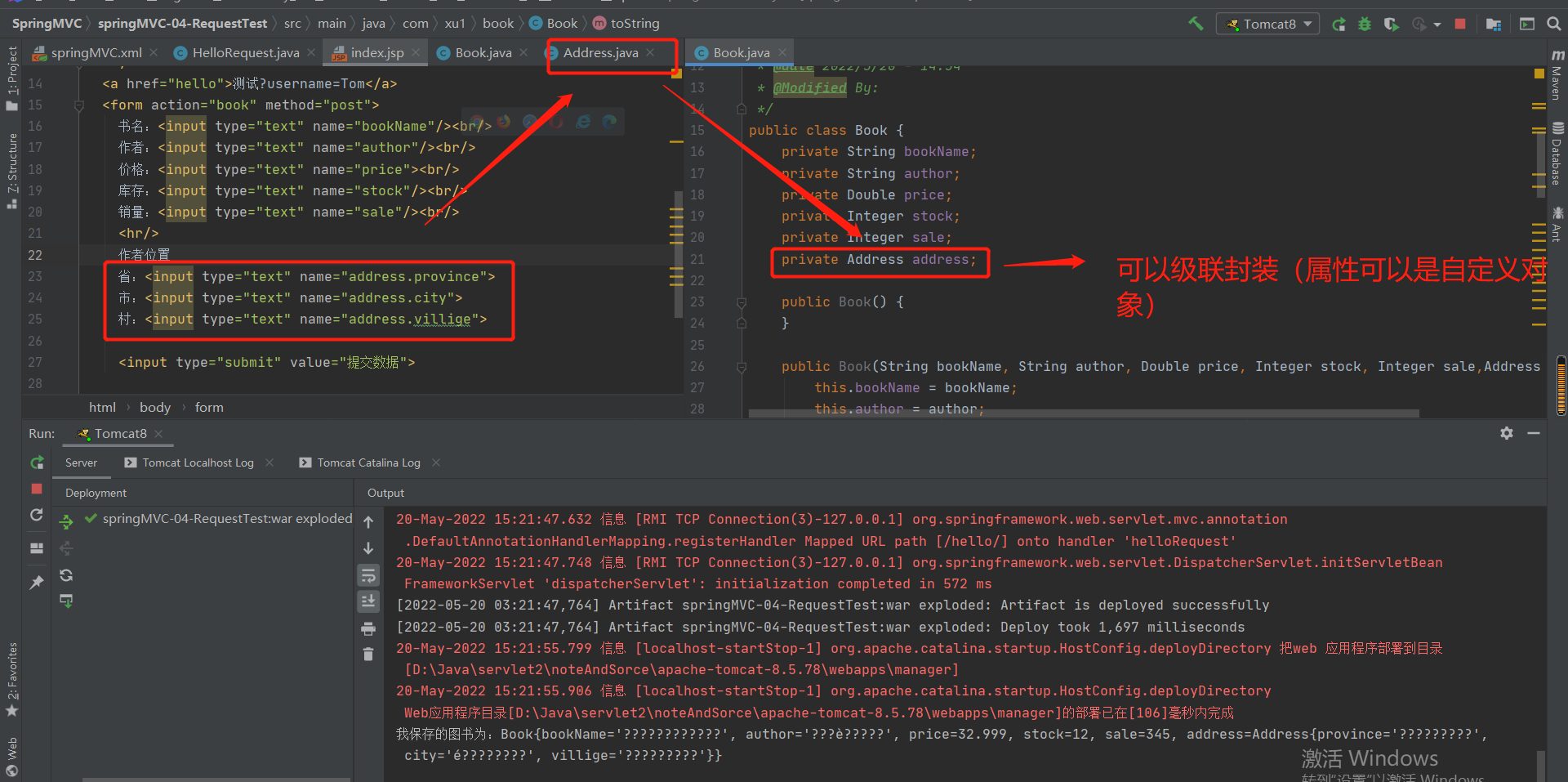The image size is (1568, 782).
Task: Click the Restore Layout icon in Run panel
Action: (x=37, y=548)
